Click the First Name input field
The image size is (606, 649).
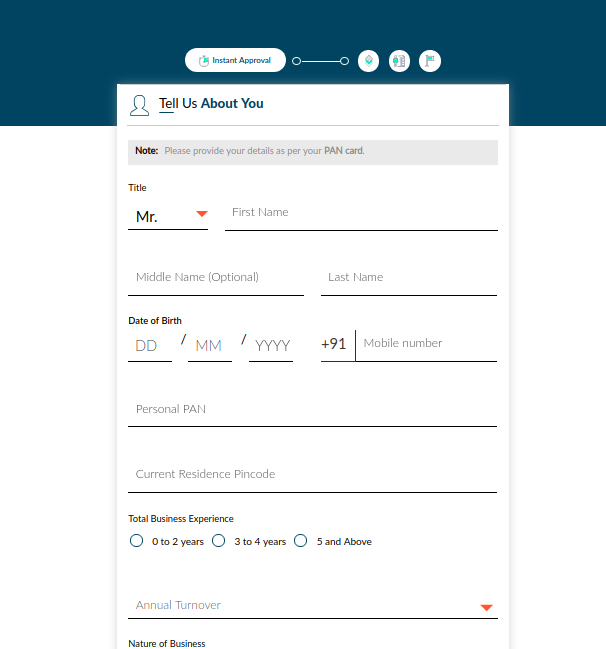tap(360, 213)
